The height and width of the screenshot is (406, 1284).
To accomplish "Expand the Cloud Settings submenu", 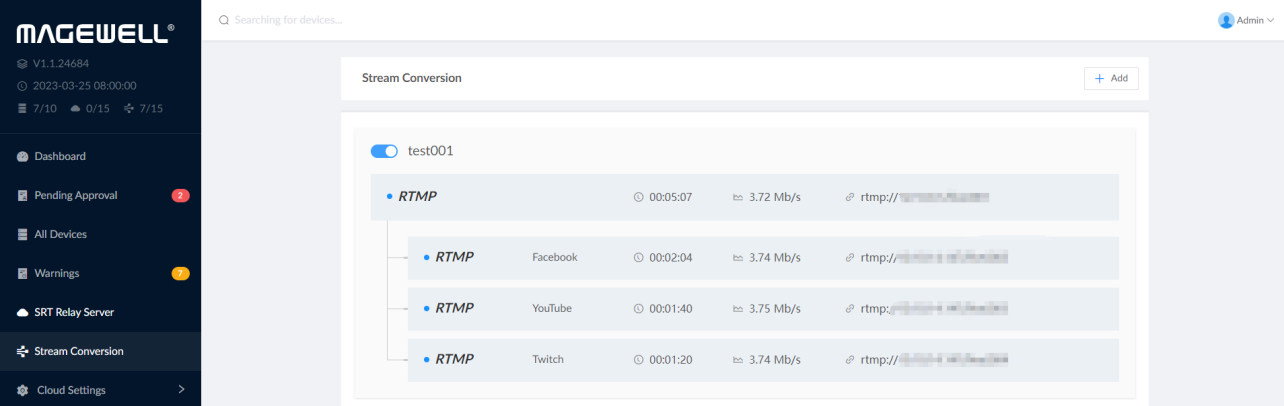I will pyautogui.click(x=181, y=390).
